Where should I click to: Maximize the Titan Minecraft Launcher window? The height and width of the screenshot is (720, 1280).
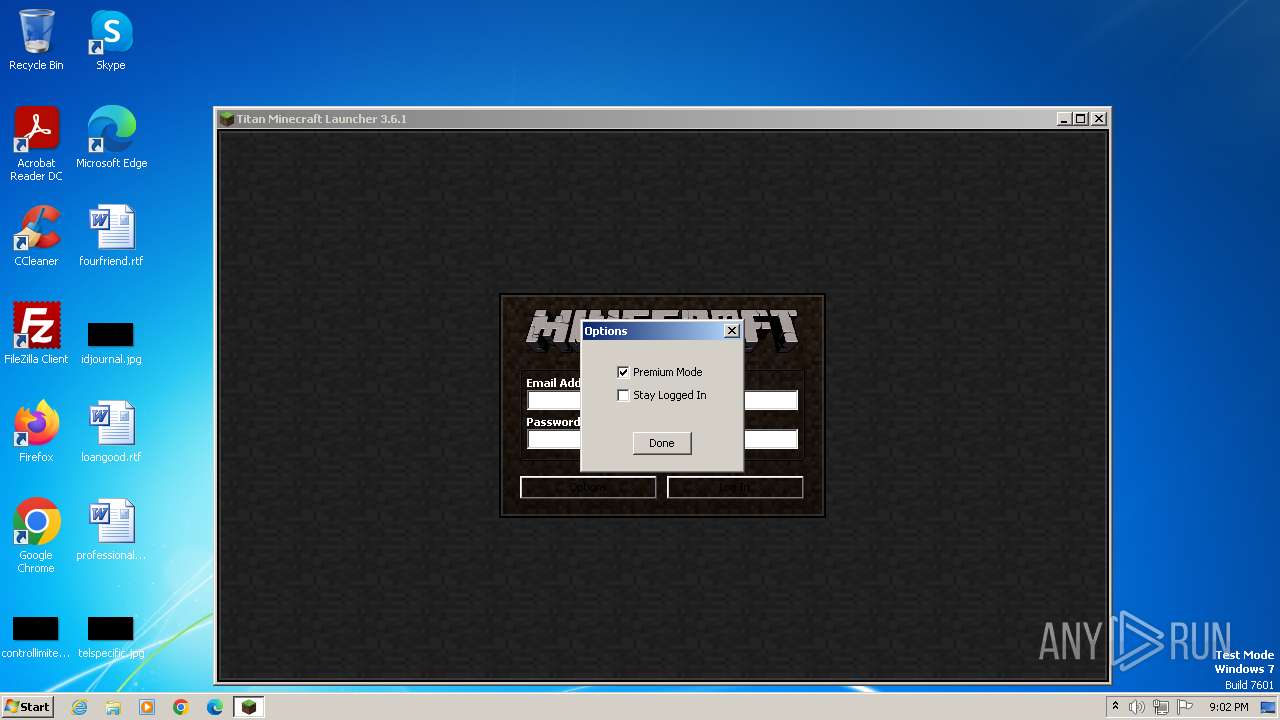pyautogui.click(x=1081, y=119)
